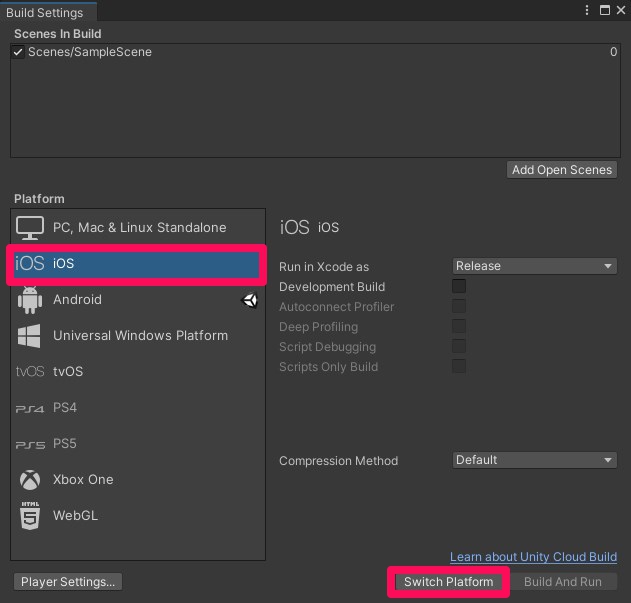Toggle the Deep Profiling checkbox
The image size is (631, 603).
point(459,326)
